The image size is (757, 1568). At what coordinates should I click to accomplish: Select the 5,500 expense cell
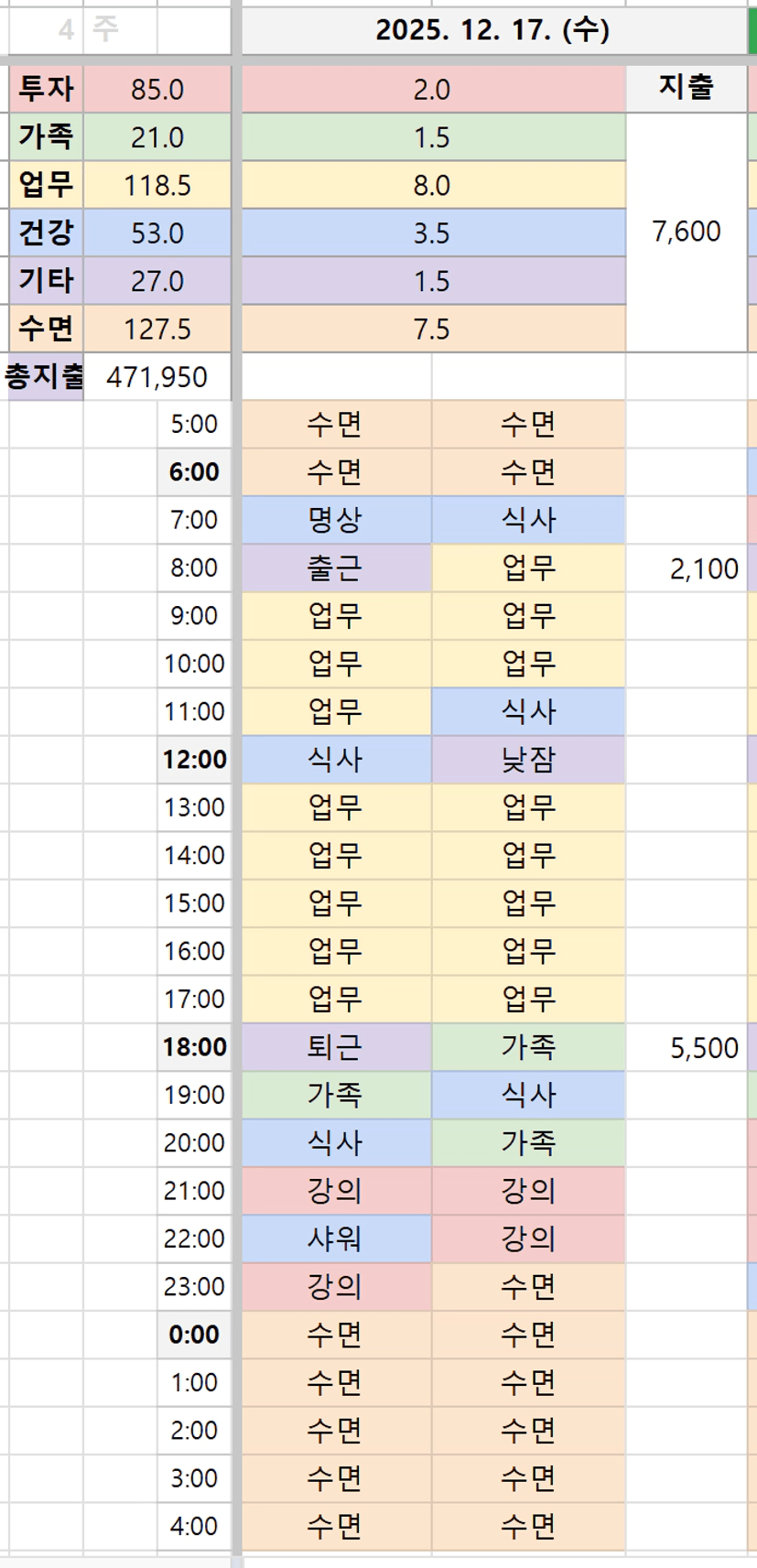[703, 1047]
